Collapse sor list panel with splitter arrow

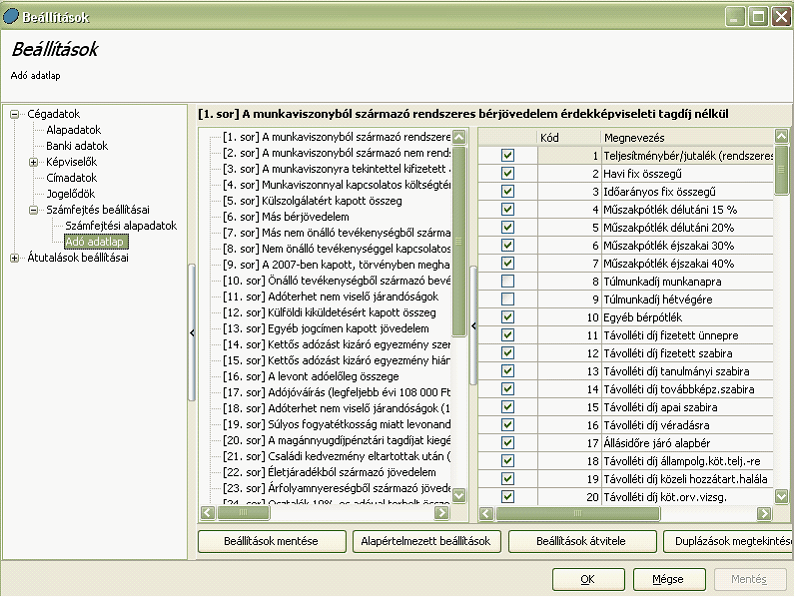[x=474, y=326]
